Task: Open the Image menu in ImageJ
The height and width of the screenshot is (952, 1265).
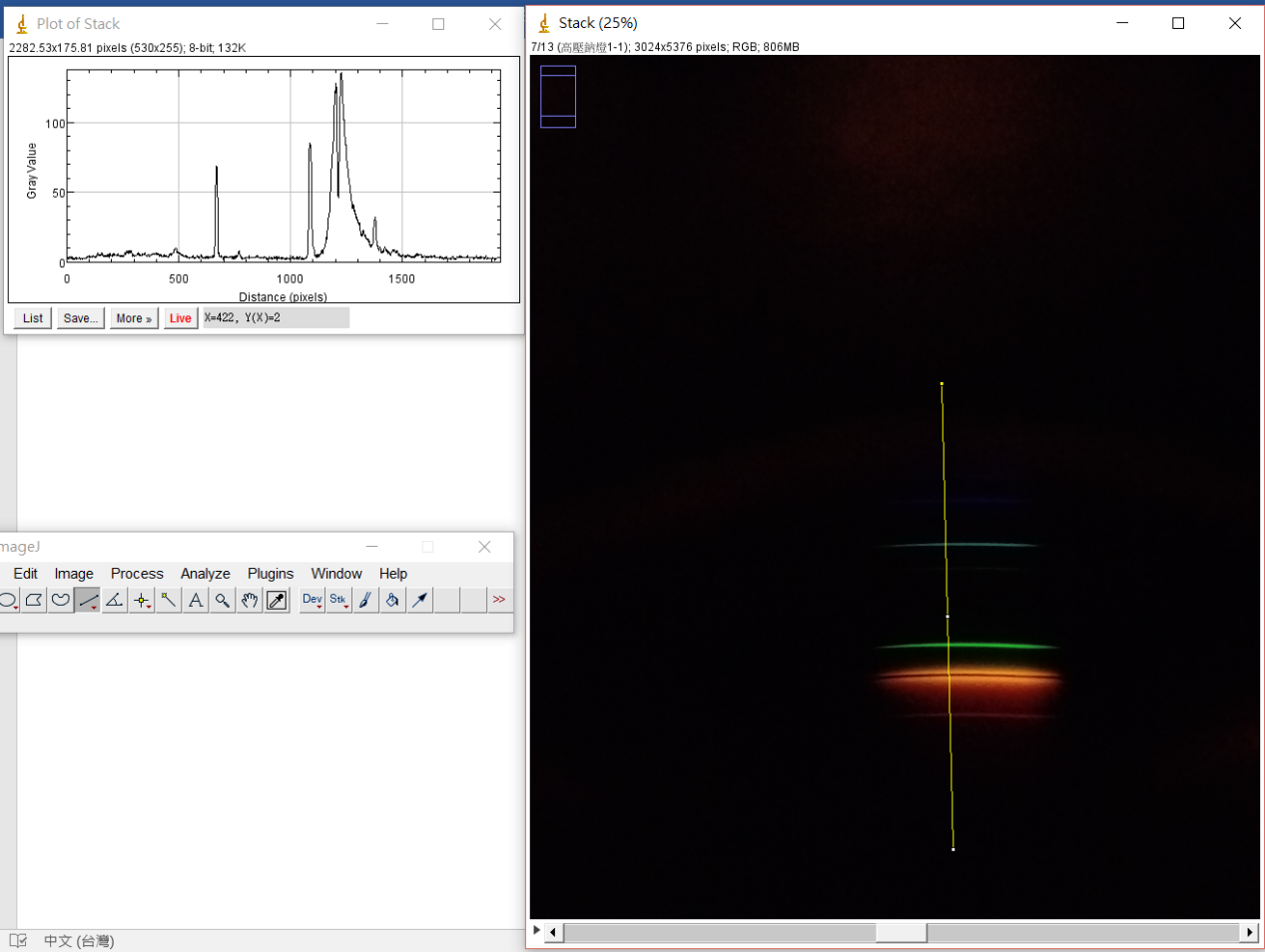Action: [x=74, y=574]
